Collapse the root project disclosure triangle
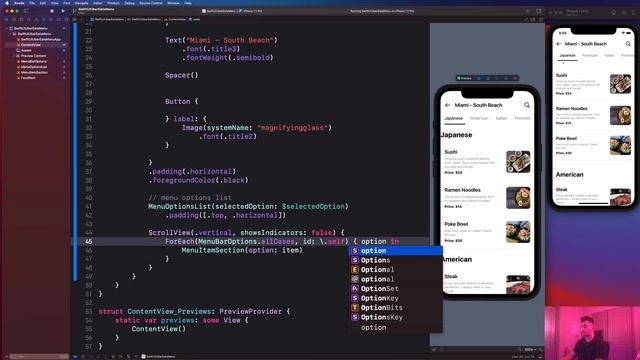The image size is (640, 360). point(7,29)
